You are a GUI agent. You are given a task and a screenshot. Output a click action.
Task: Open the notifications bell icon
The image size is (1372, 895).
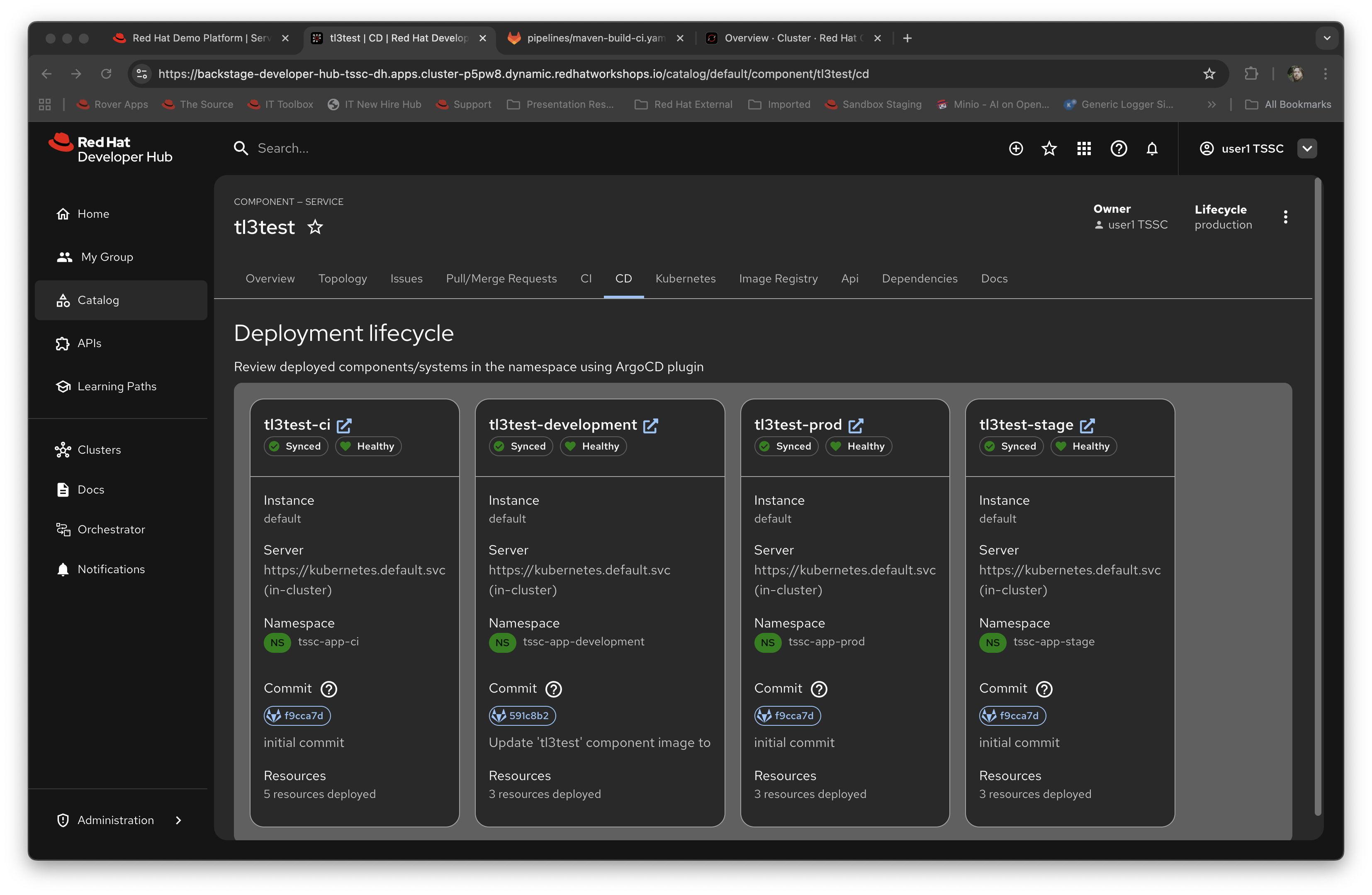pyautogui.click(x=1152, y=148)
